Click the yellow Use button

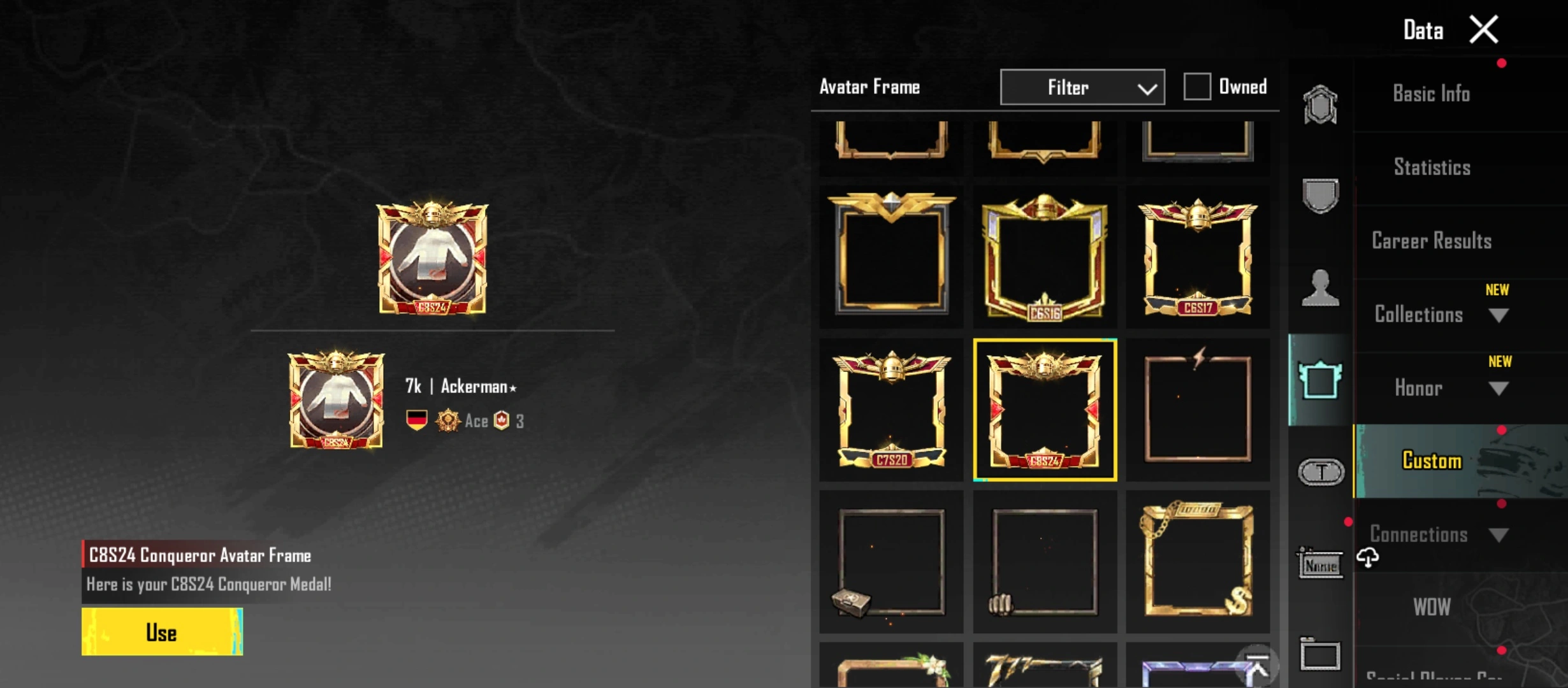[162, 632]
